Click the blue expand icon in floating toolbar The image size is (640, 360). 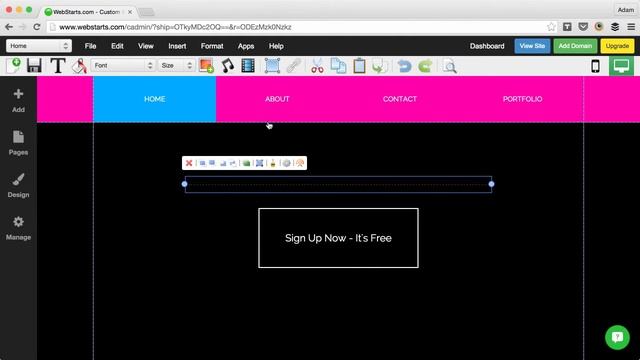(x=259, y=163)
